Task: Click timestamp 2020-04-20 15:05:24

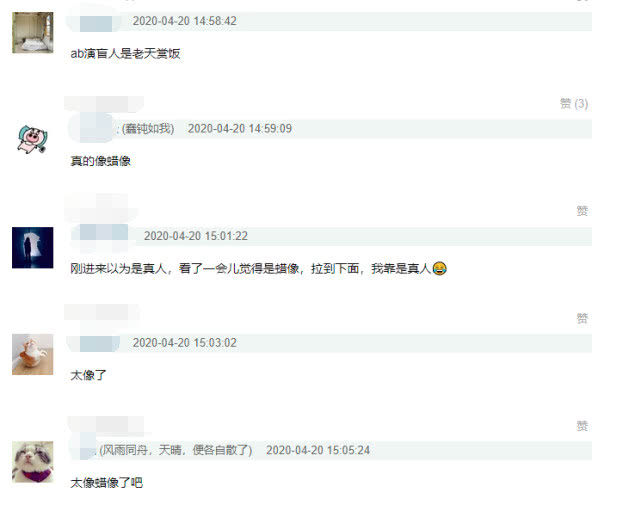Action: [x=318, y=450]
